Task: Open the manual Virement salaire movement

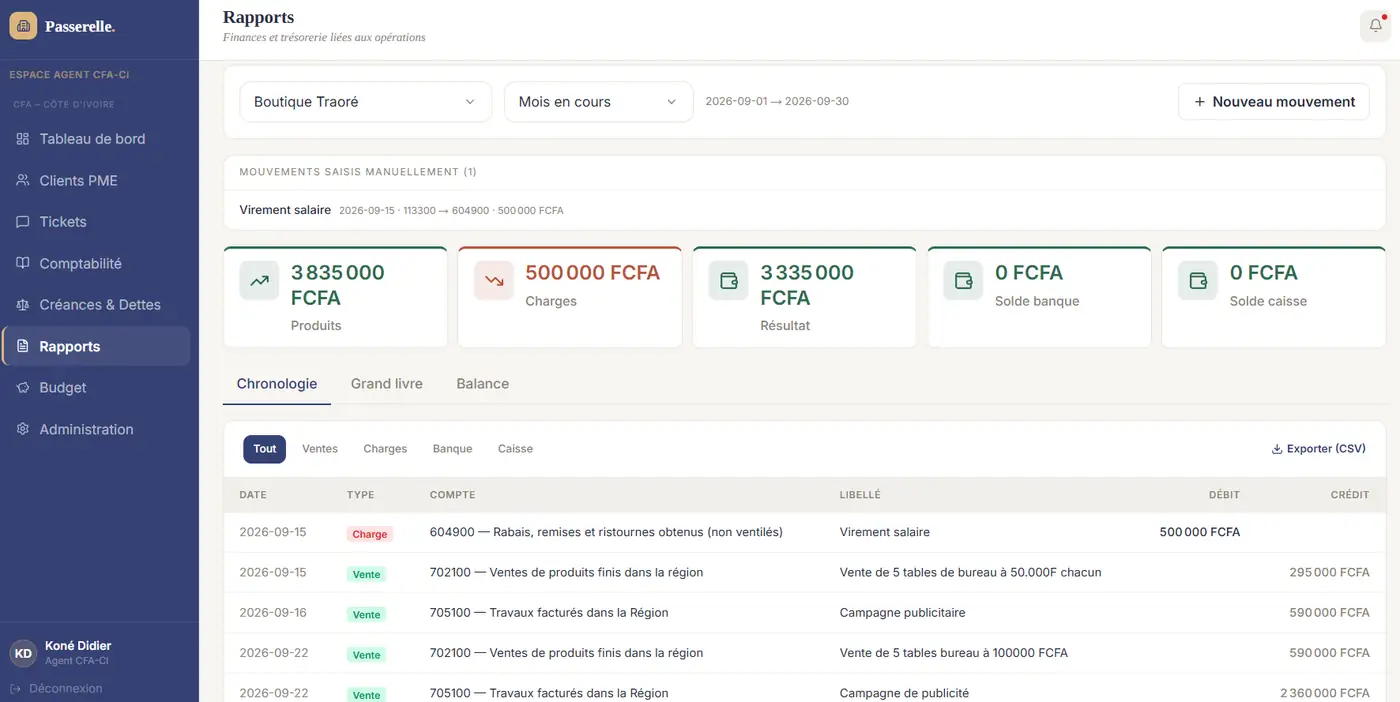Action: tap(805, 211)
